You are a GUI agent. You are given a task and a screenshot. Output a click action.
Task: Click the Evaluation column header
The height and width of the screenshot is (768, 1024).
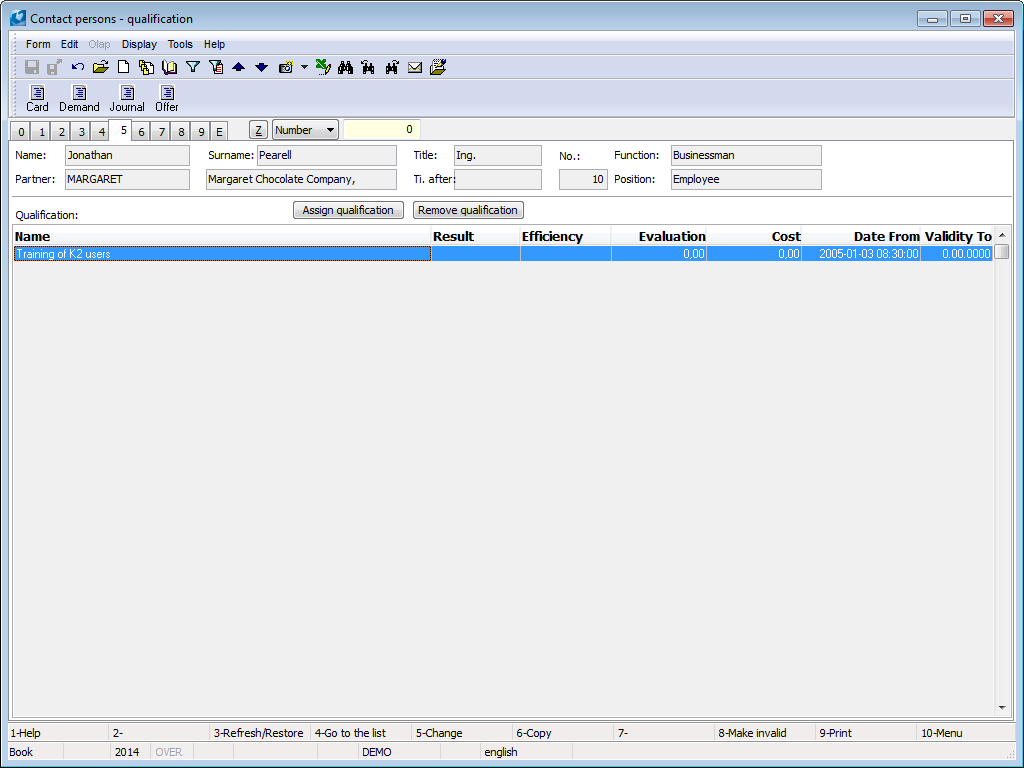[x=659, y=236]
